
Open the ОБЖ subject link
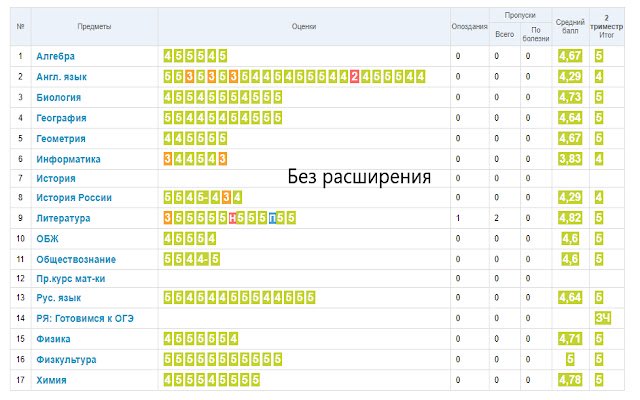47,238
